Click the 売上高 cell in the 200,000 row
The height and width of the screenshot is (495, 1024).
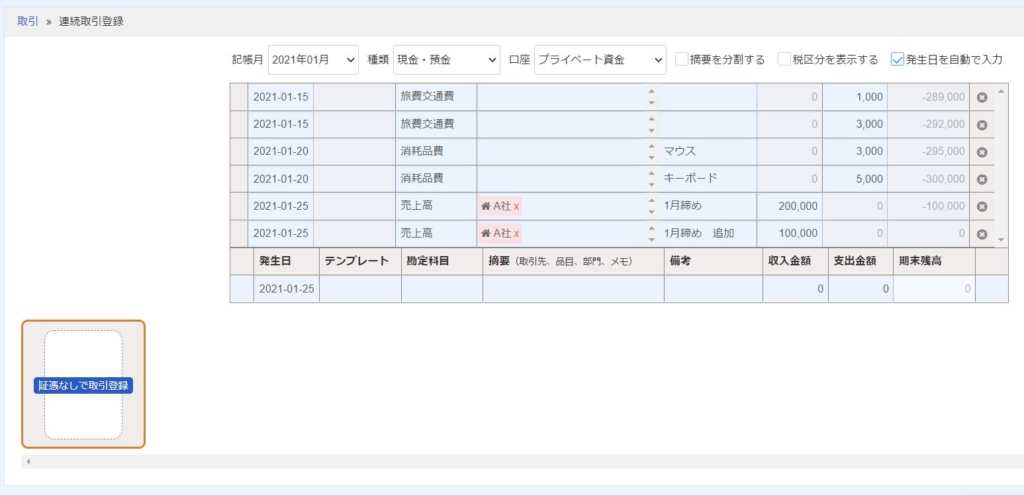coord(436,206)
